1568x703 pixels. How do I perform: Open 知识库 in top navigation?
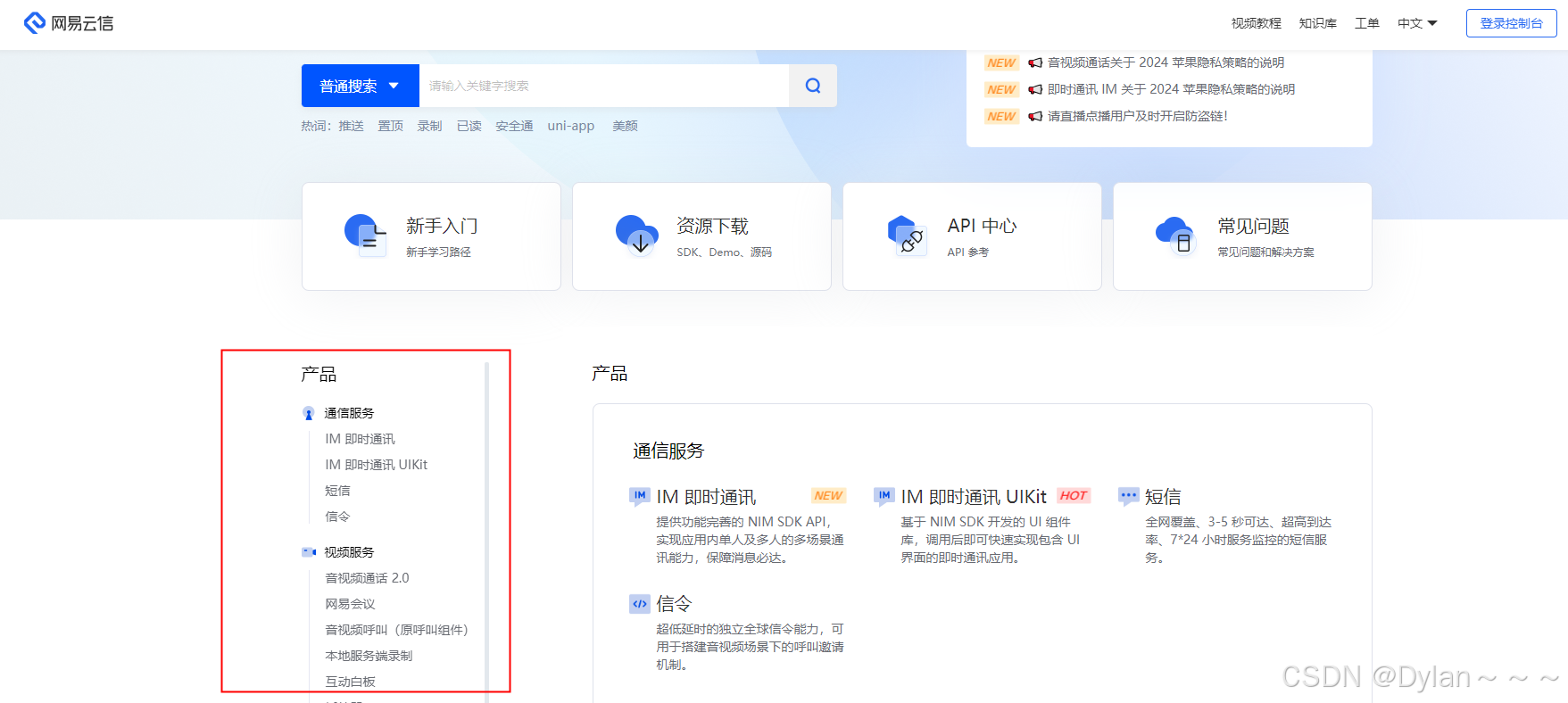pos(1317,23)
